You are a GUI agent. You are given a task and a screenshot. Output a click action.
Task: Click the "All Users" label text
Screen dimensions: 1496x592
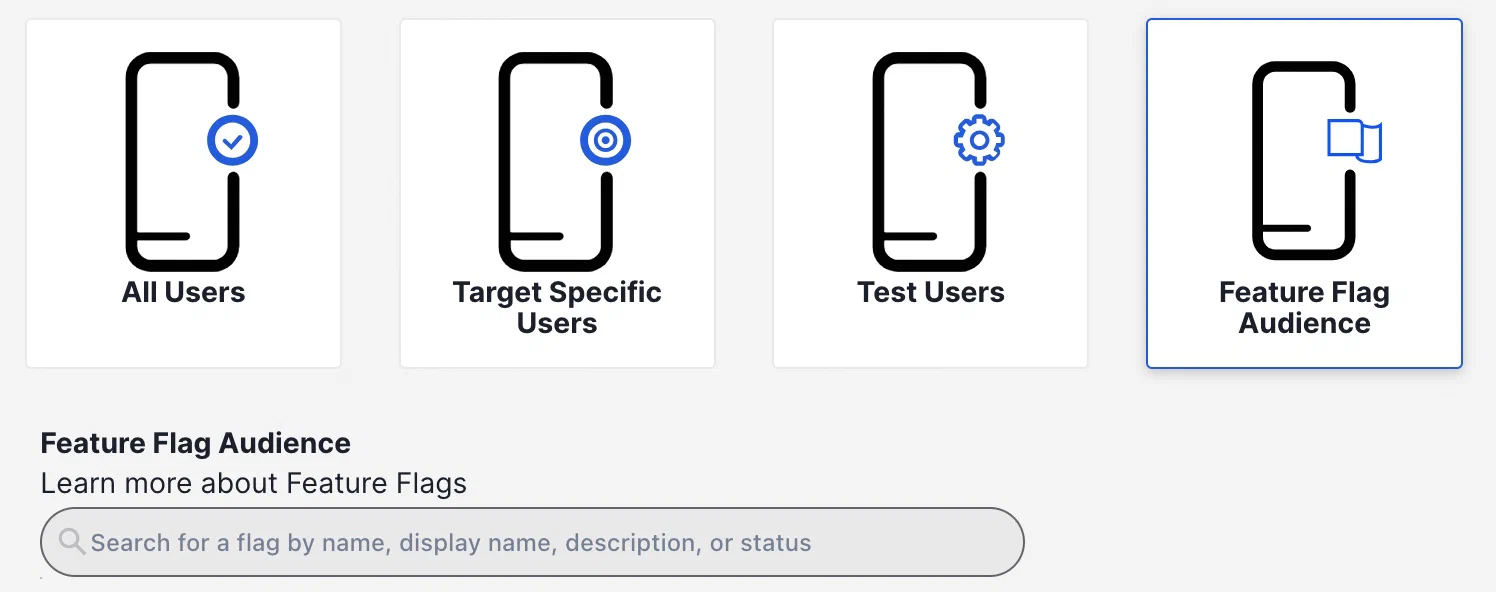183,292
